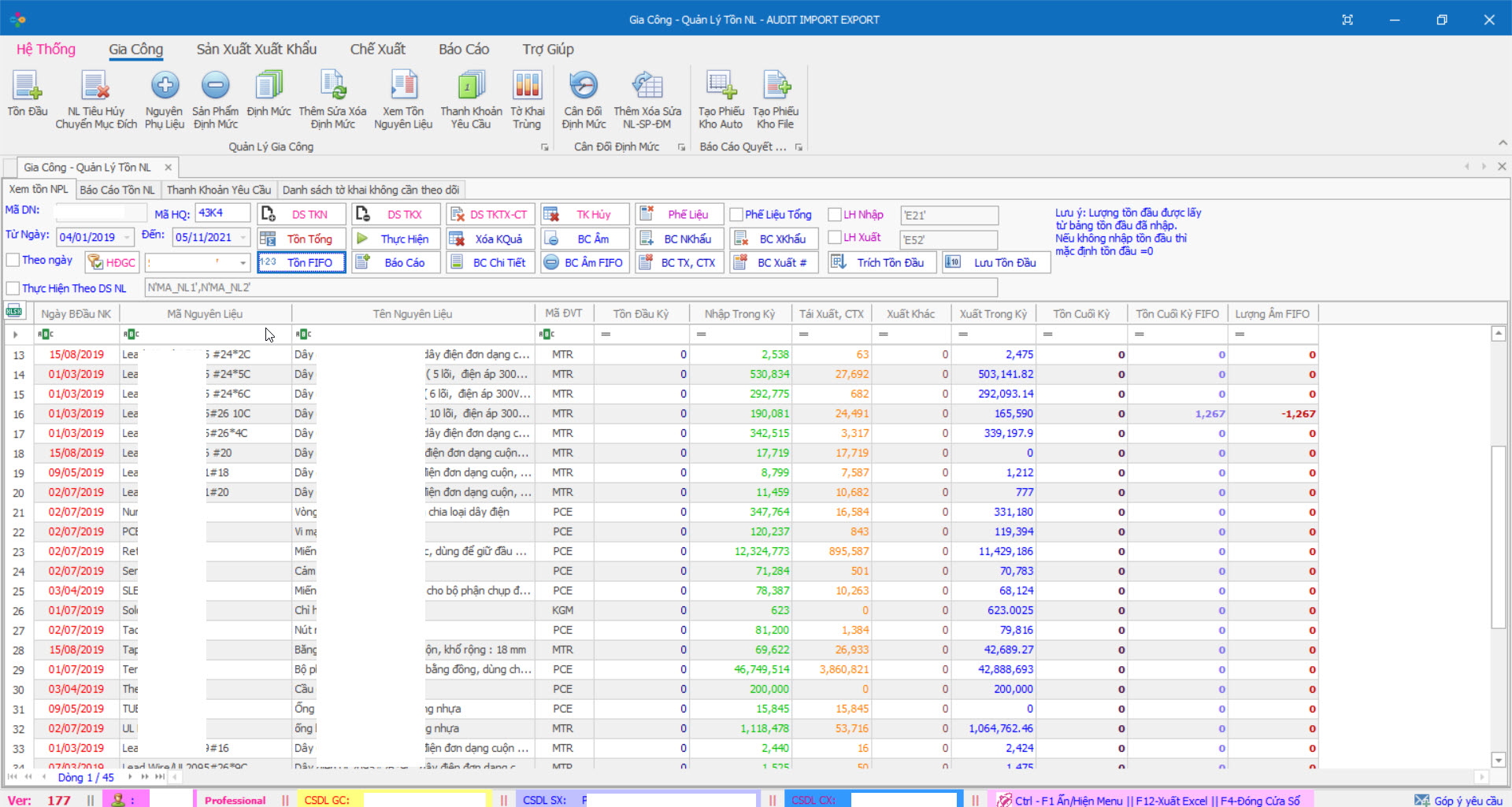Screen dimensions: 1512x807
Task: Click the Tồn FIFO button
Action: [302, 263]
